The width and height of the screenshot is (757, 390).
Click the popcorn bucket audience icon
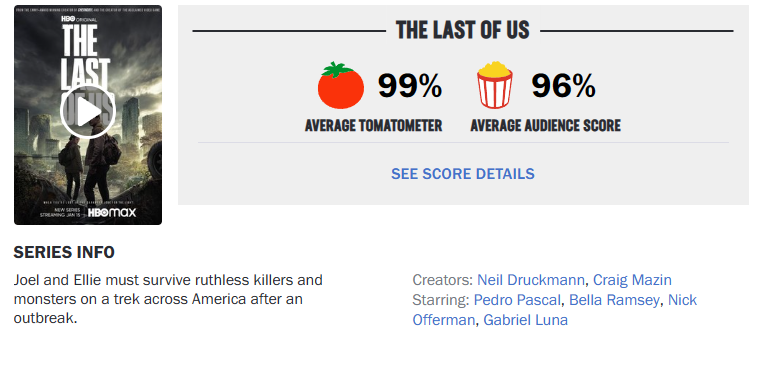494,85
